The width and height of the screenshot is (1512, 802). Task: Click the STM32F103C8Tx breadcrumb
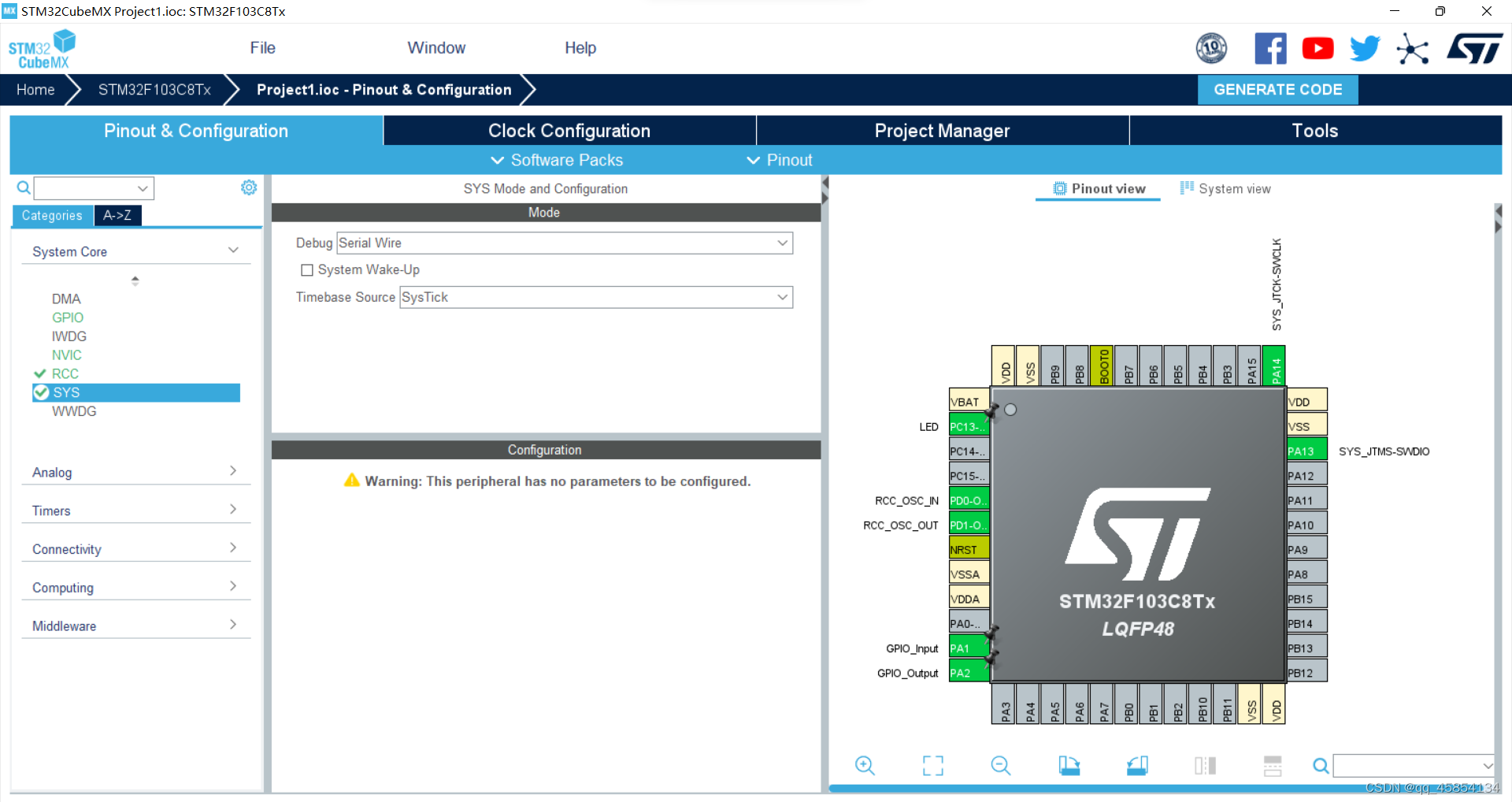154,90
